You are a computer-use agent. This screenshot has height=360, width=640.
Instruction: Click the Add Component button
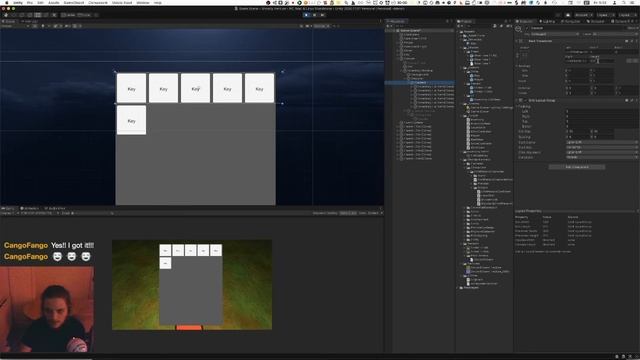click(577, 167)
